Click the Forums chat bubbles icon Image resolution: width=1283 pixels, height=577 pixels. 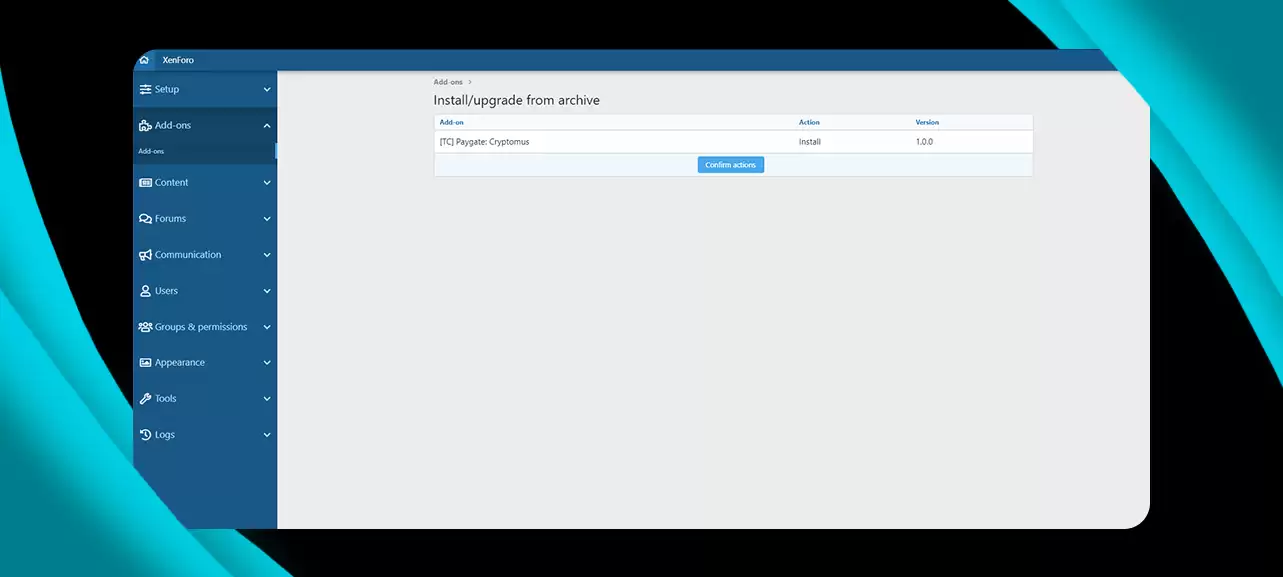[145, 219]
